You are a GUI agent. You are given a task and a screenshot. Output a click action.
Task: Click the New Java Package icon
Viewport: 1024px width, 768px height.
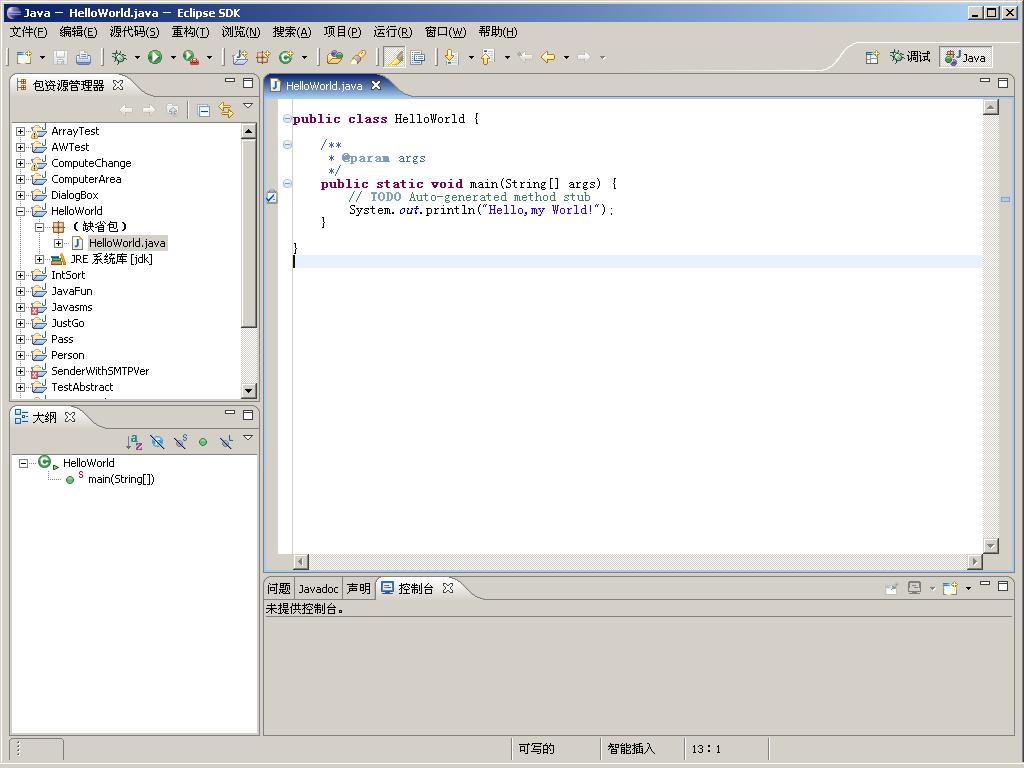pyautogui.click(x=263, y=58)
